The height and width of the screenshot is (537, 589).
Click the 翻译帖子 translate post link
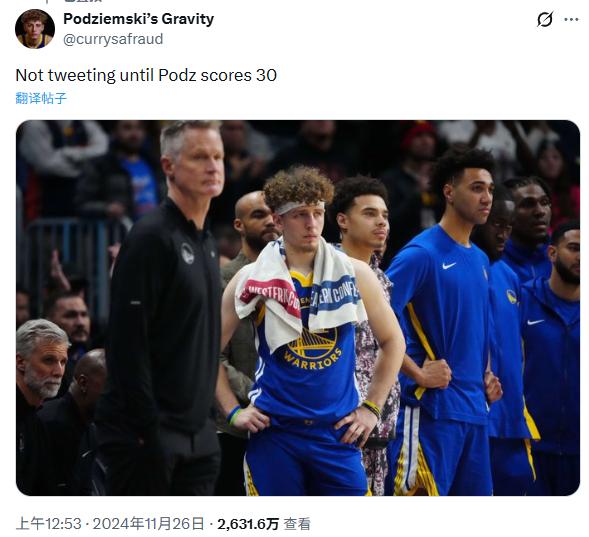[41, 98]
